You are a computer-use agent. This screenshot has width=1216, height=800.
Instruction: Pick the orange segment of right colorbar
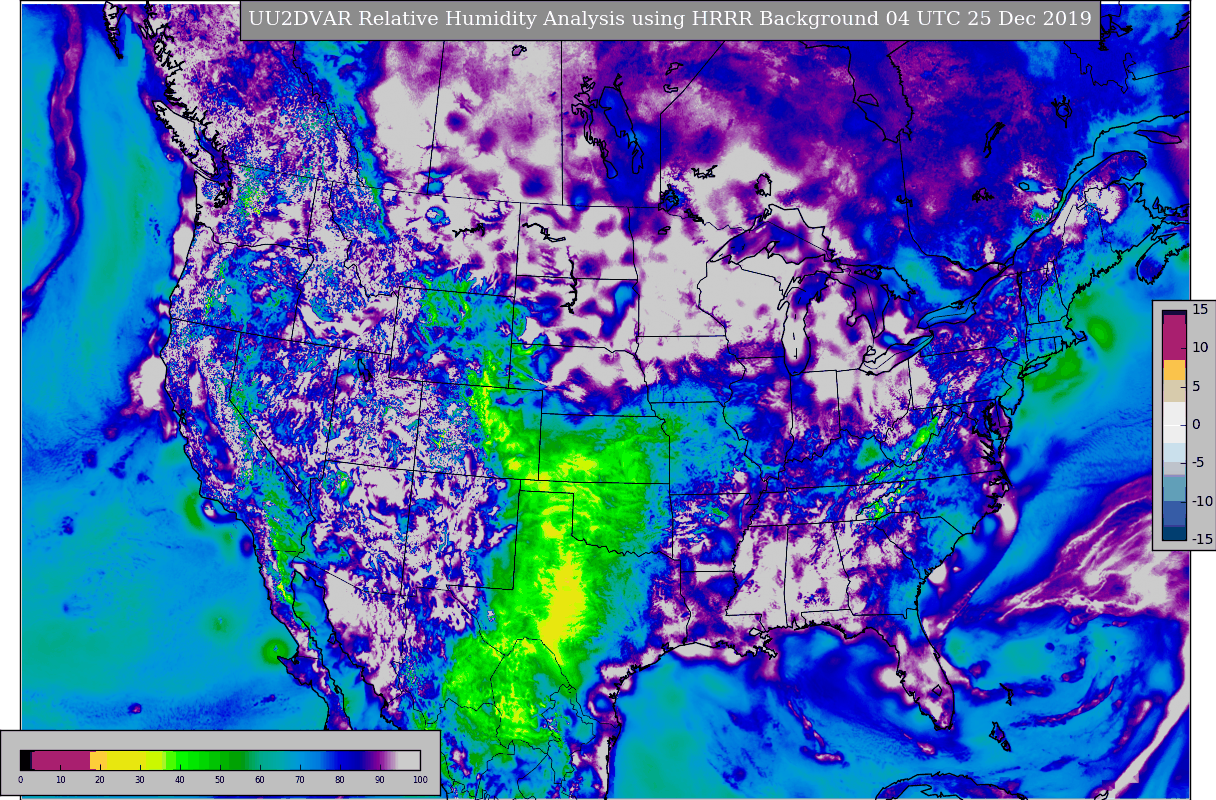coord(1174,370)
